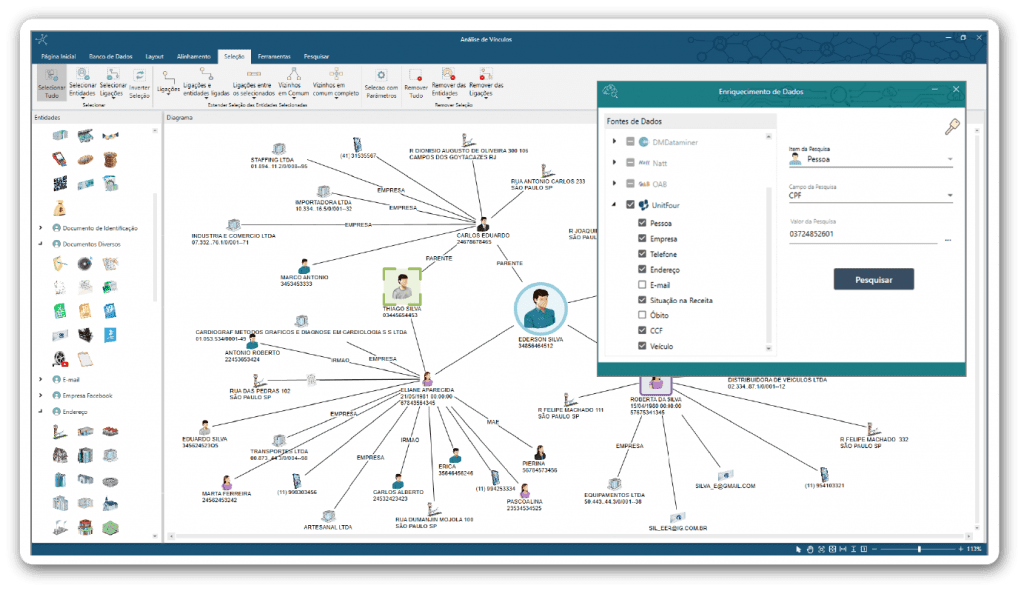Select the green document entity icon
The image size is (1024, 591).
[59, 310]
